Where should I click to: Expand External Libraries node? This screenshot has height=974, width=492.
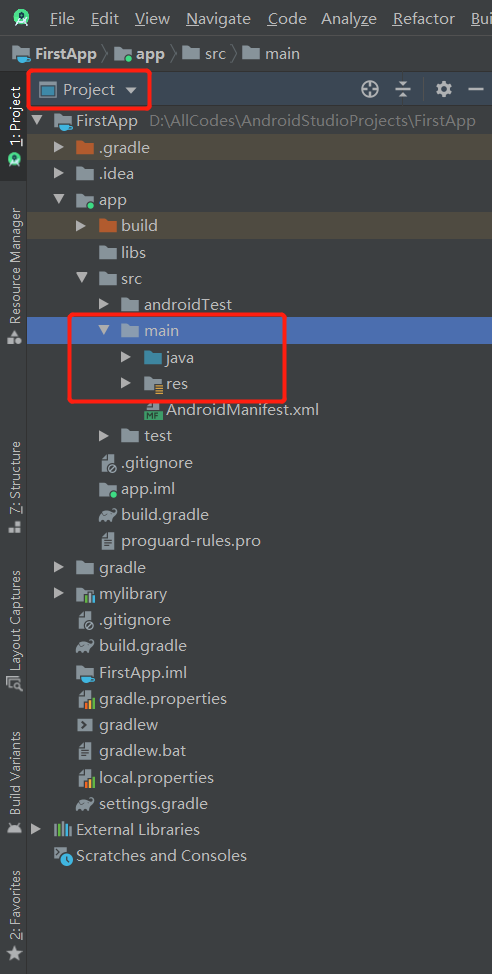(x=36, y=829)
